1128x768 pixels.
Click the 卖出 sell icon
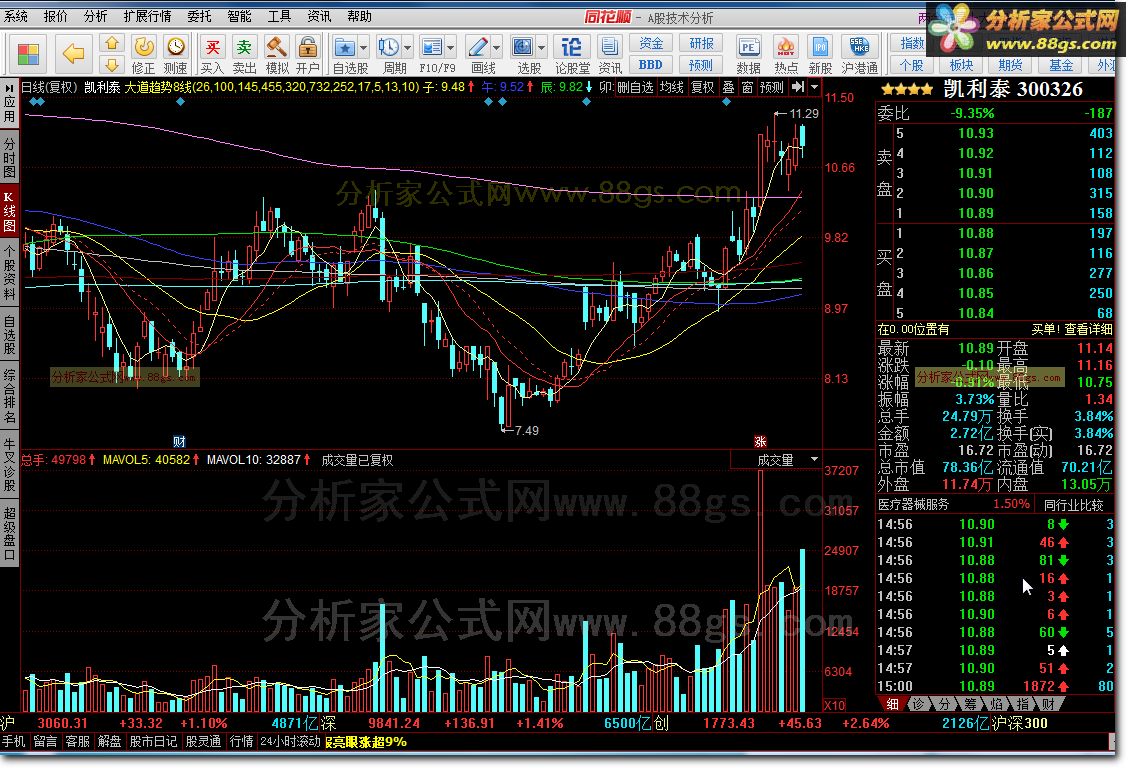(x=244, y=54)
